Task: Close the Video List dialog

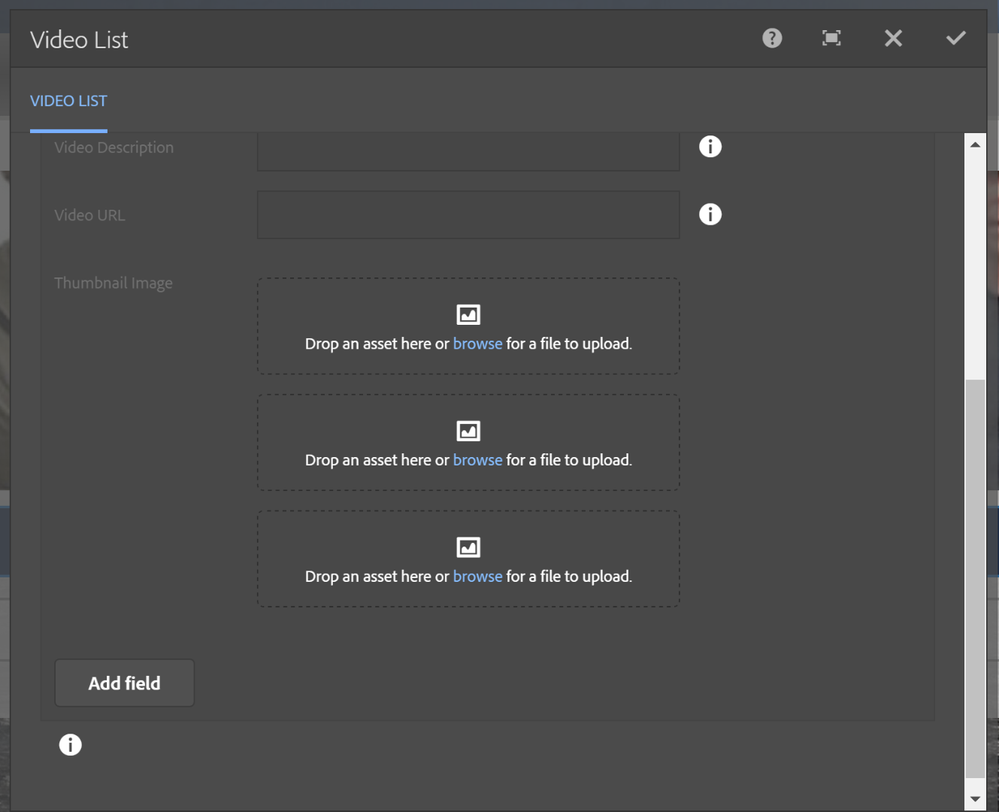Action: click(893, 38)
